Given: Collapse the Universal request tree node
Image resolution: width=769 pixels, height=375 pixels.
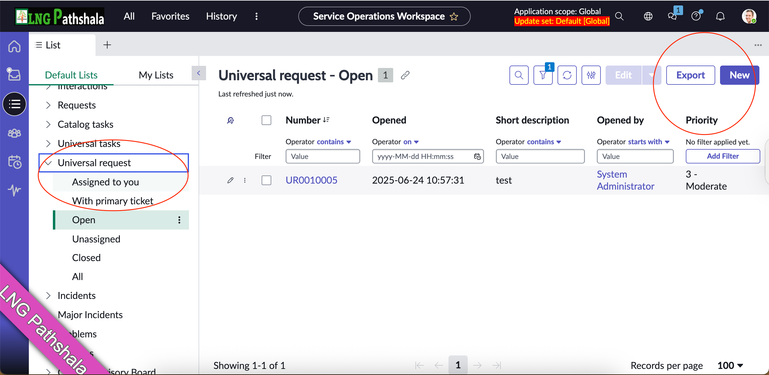Looking at the screenshot, I should (x=48, y=163).
